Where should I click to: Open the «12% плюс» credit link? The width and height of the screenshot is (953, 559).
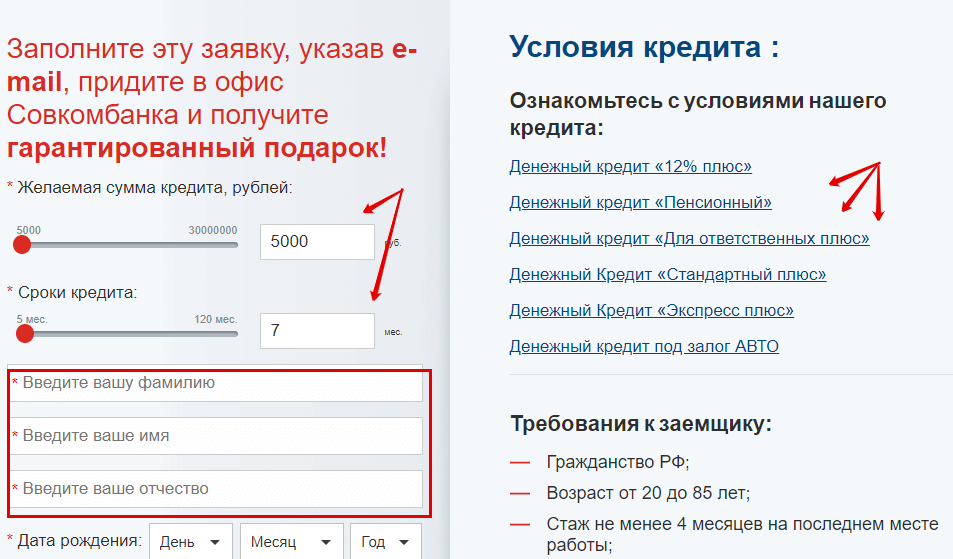tap(630, 166)
